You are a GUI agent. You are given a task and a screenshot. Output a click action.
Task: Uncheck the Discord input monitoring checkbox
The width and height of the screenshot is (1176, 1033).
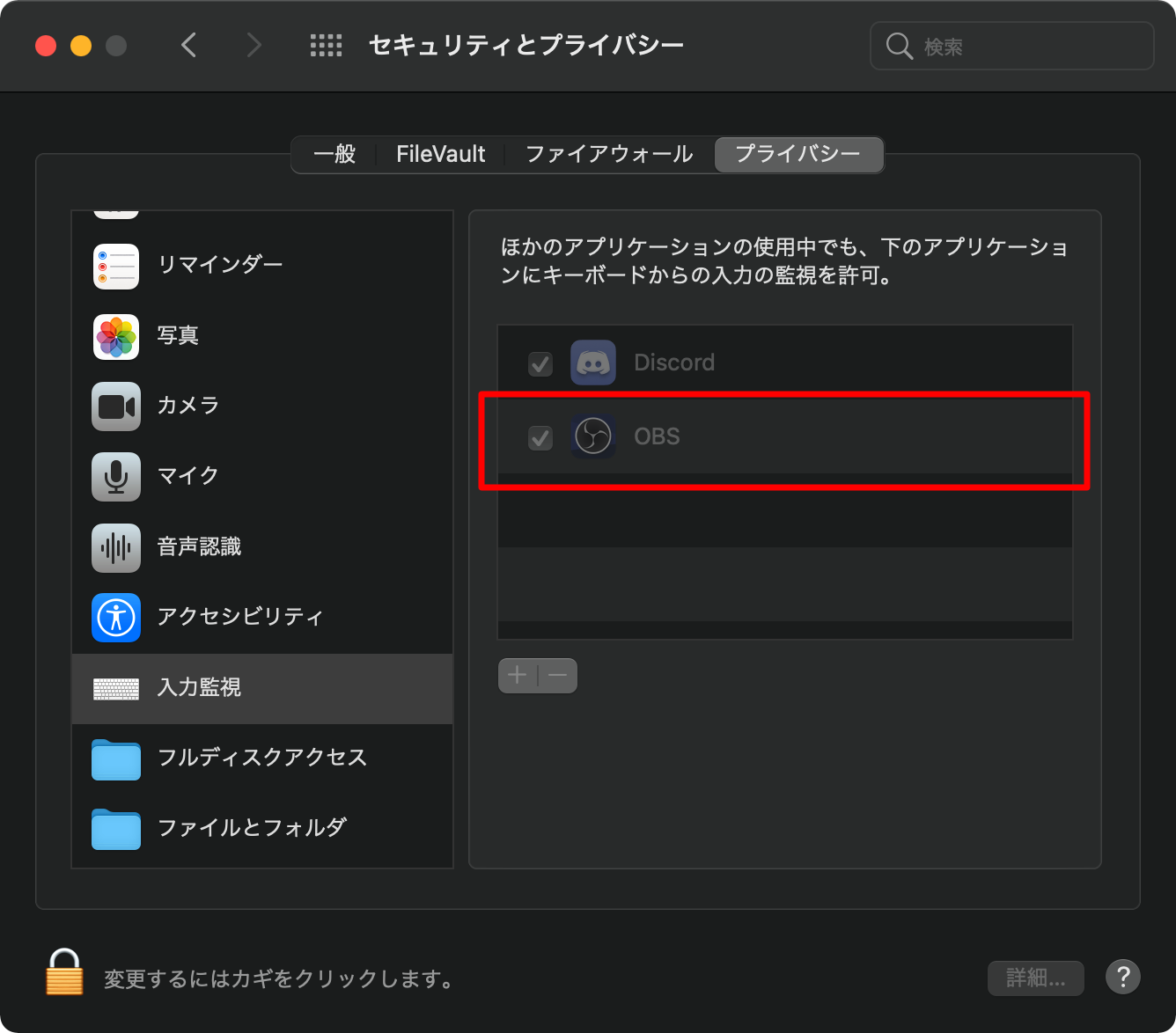[540, 363]
